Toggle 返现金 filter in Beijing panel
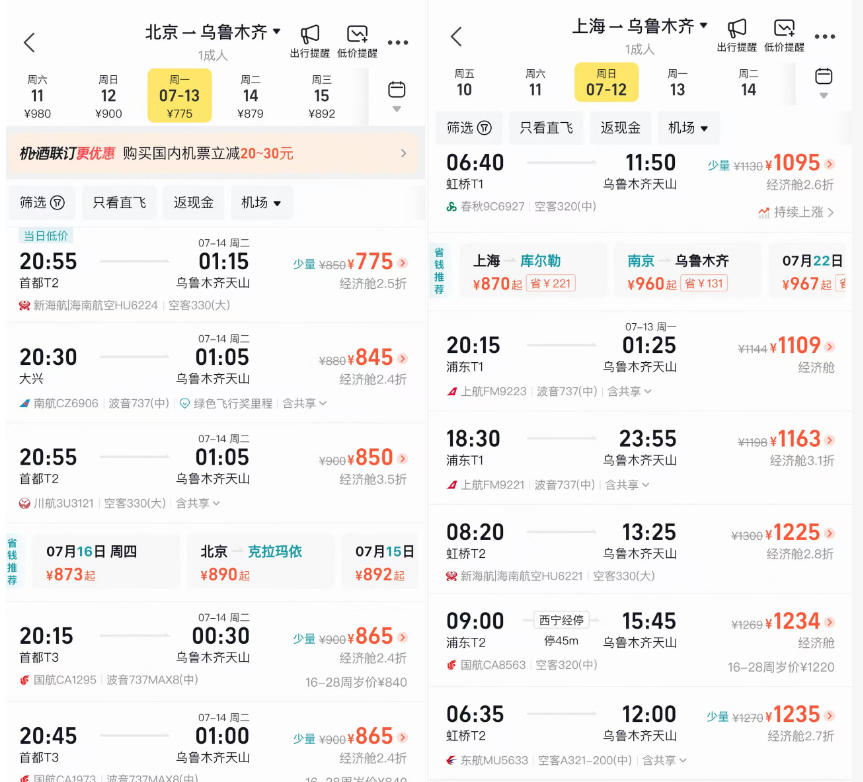The image size is (863, 782). click(x=194, y=203)
